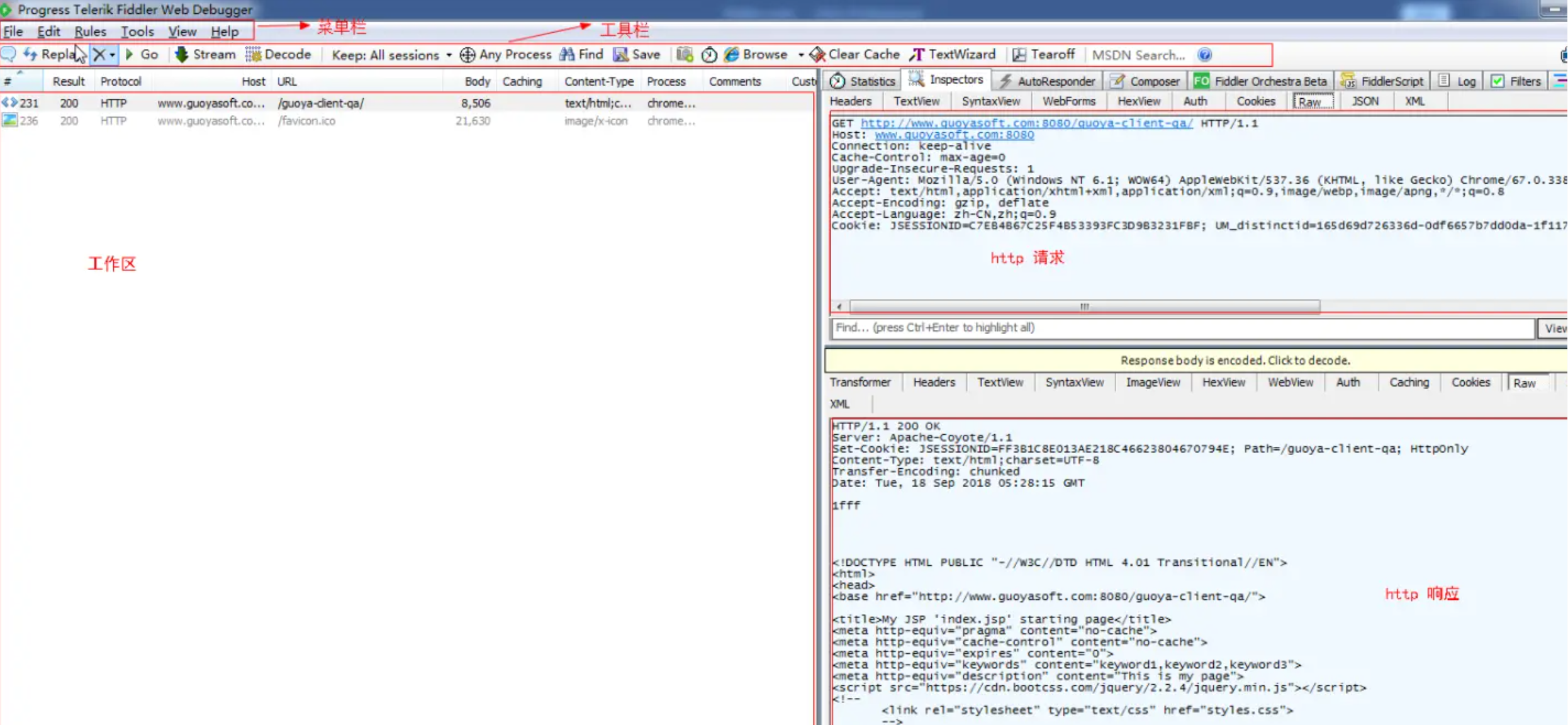Select response Caching tab

tap(1409, 383)
